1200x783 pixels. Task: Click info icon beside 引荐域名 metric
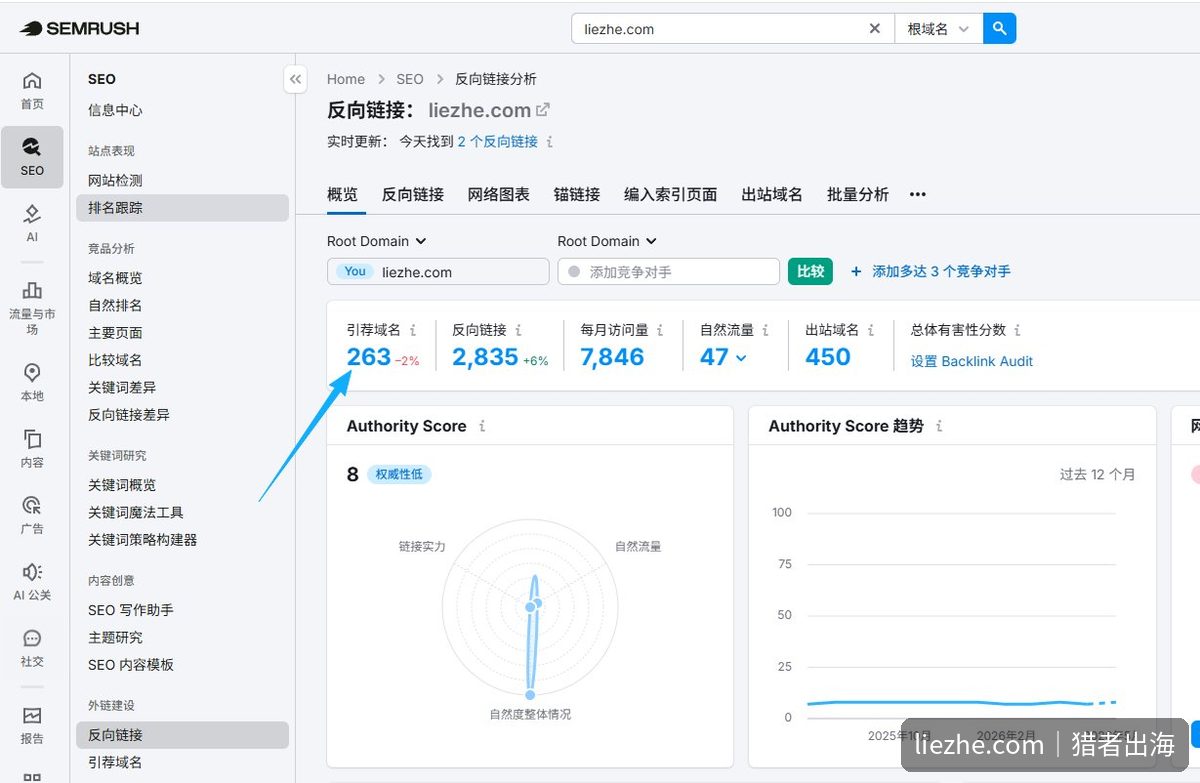pyautogui.click(x=413, y=330)
